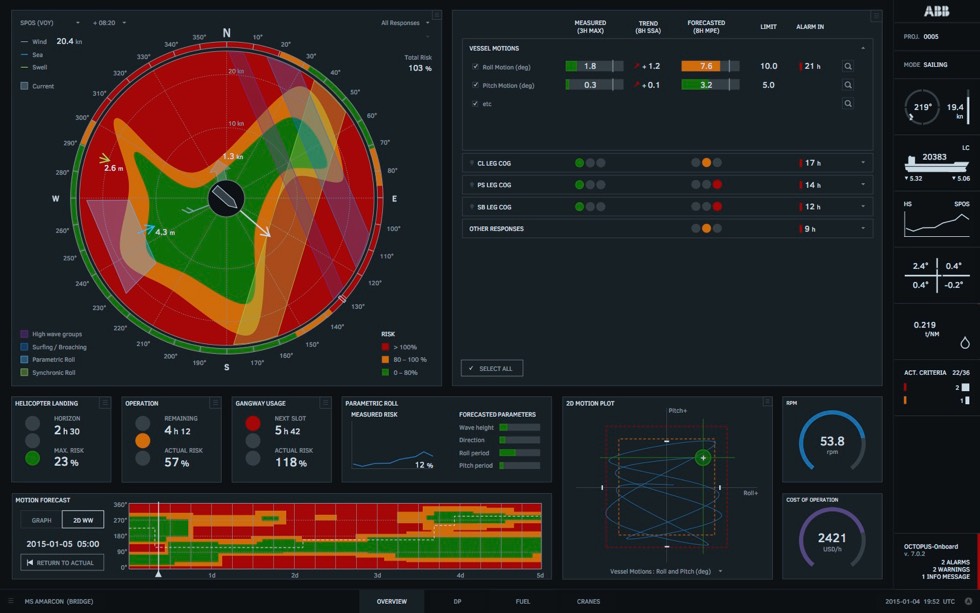Toggle the High wave groups color swatch
This screenshot has height=613, width=980.
tap(24, 334)
